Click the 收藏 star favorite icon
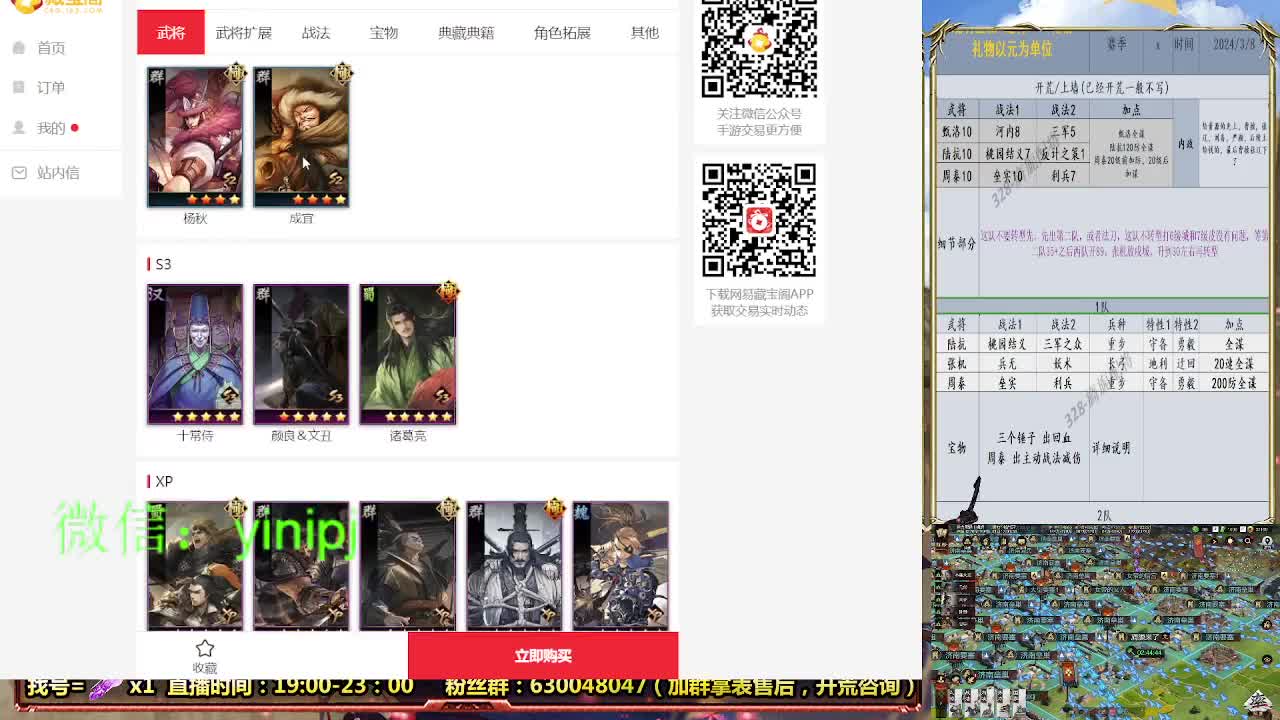 pos(205,648)
